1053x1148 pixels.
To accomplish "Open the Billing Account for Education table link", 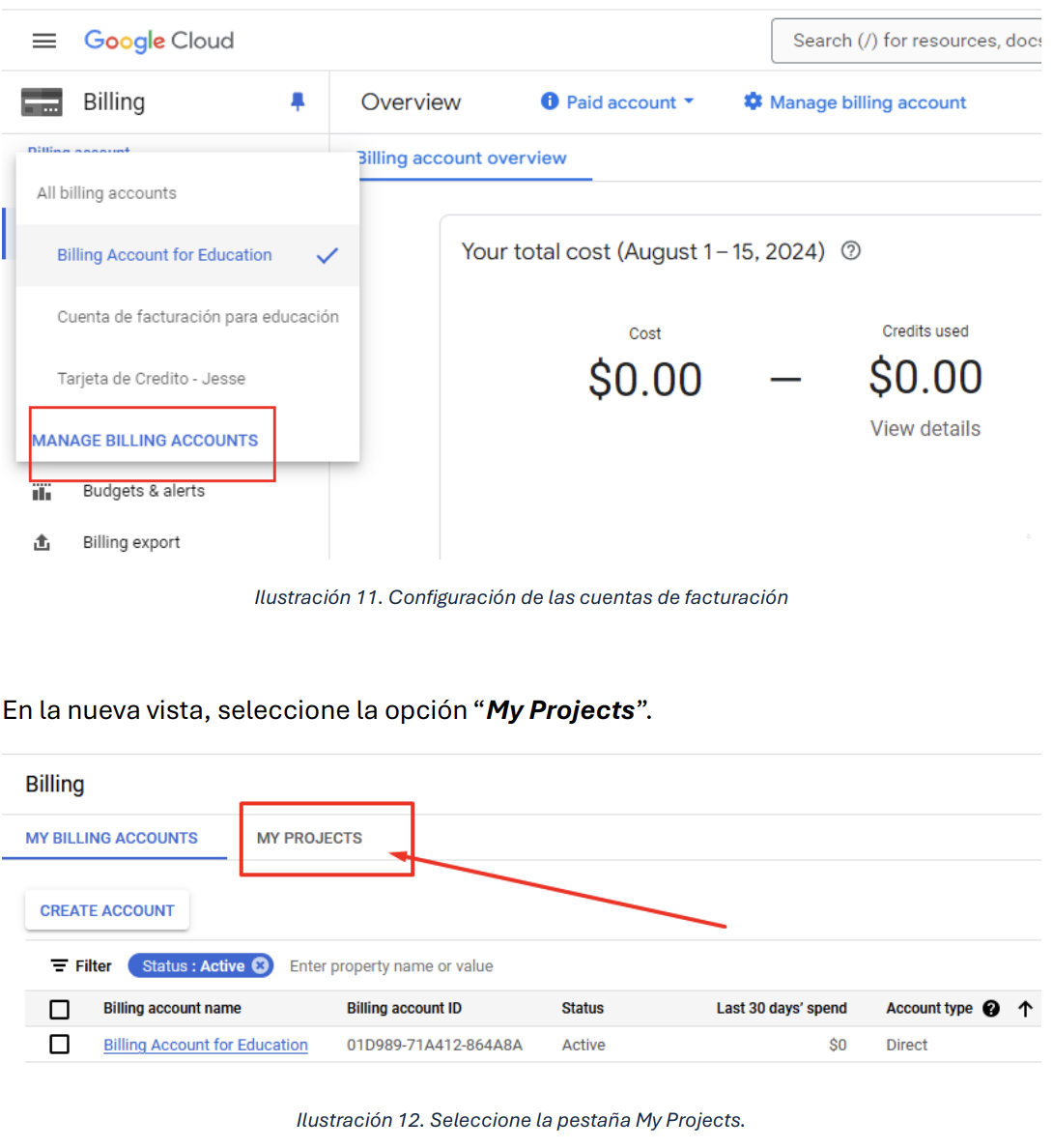I will tap(206, 1046).
